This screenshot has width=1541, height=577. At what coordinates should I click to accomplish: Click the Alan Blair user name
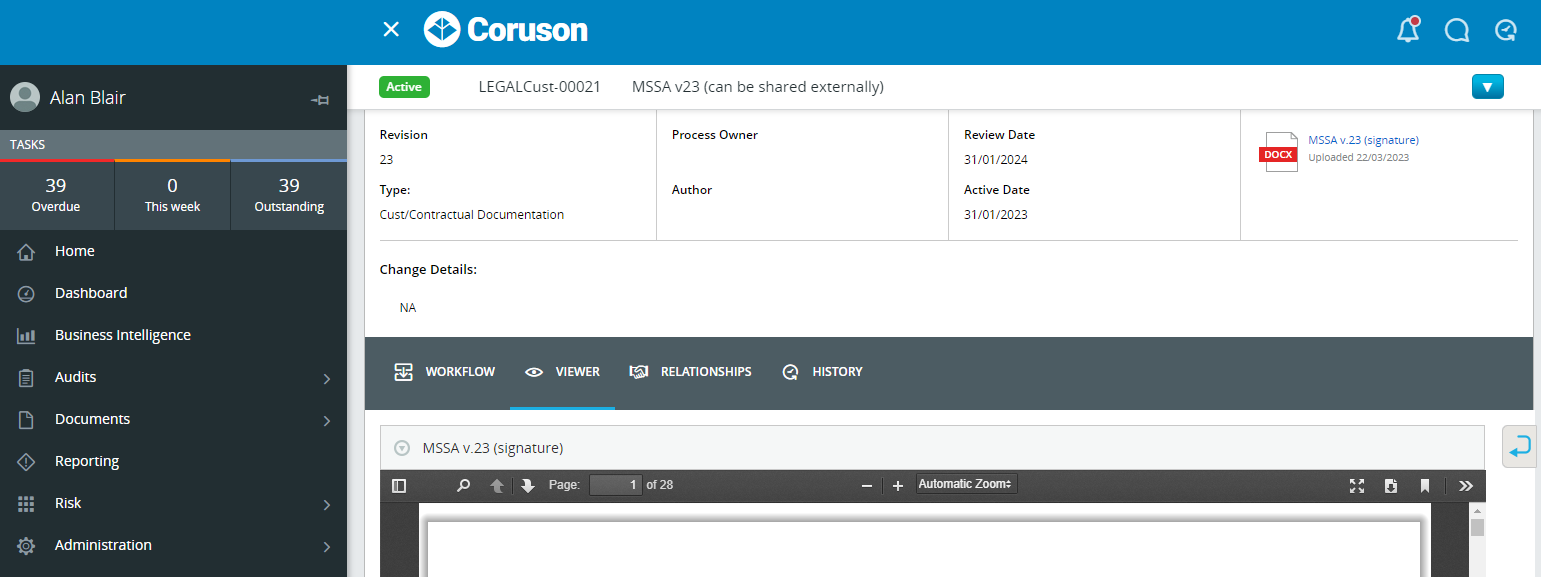tap(88, 98)
